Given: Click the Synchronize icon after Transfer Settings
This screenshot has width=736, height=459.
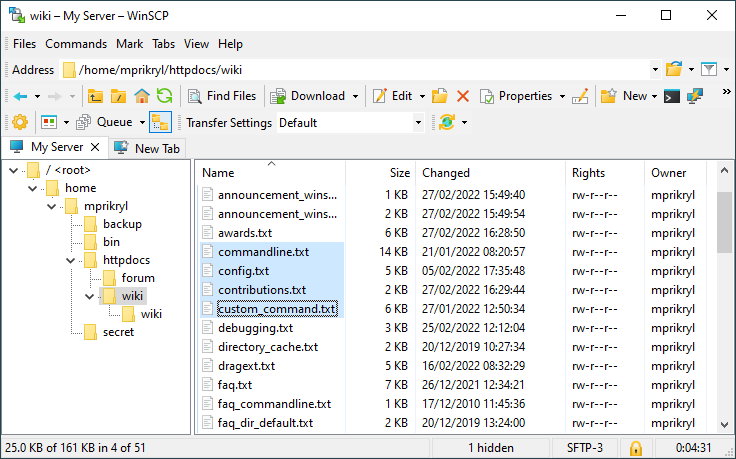Looking at the screenshot, I should [x=446, y=122].
